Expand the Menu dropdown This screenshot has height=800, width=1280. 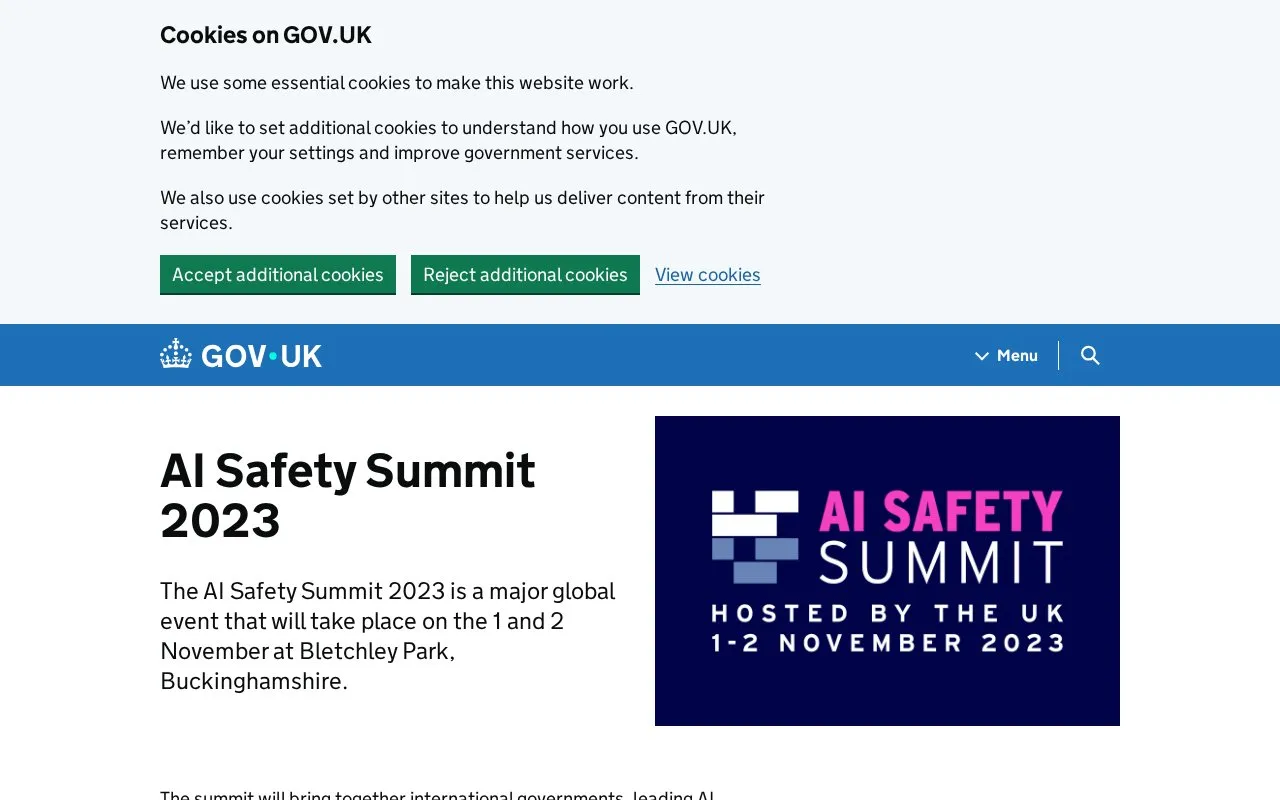(x=1007, y=355)
